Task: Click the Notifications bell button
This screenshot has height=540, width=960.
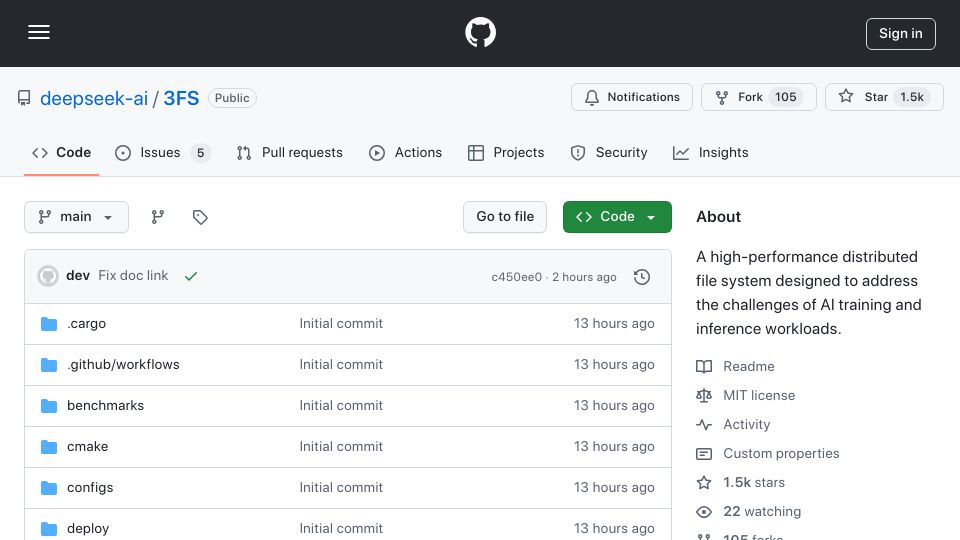Action: coord(631,97)
